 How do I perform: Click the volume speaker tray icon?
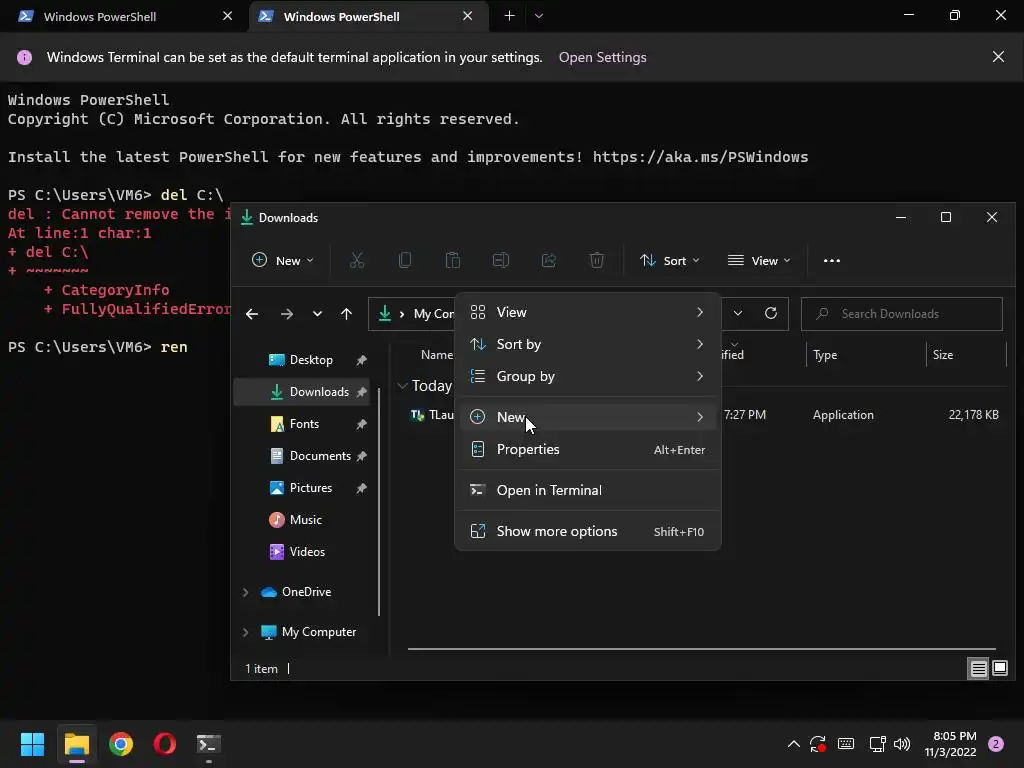[x=902, y=744]
